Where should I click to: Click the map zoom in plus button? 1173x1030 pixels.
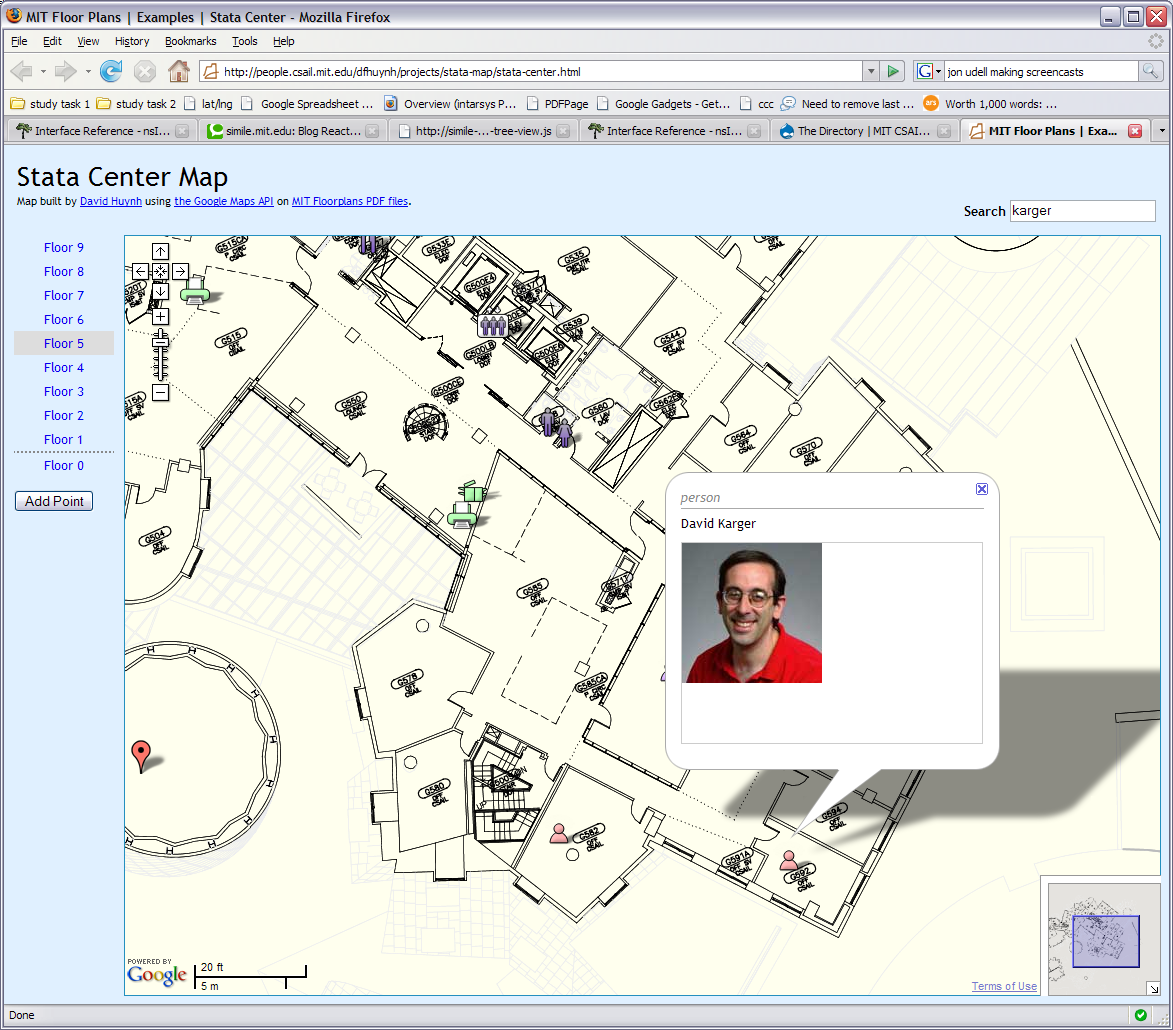pyautogui.click(x=160, y=317)
